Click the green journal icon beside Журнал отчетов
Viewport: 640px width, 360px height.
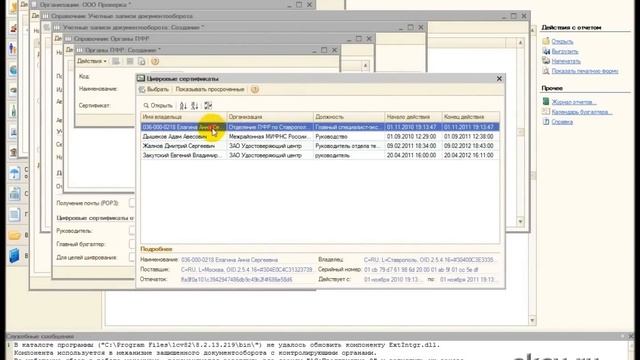pos(546,102)
